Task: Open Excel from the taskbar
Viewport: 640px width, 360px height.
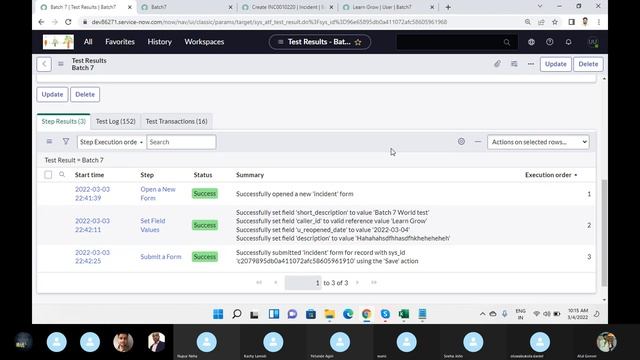Action: click(404, 314)
